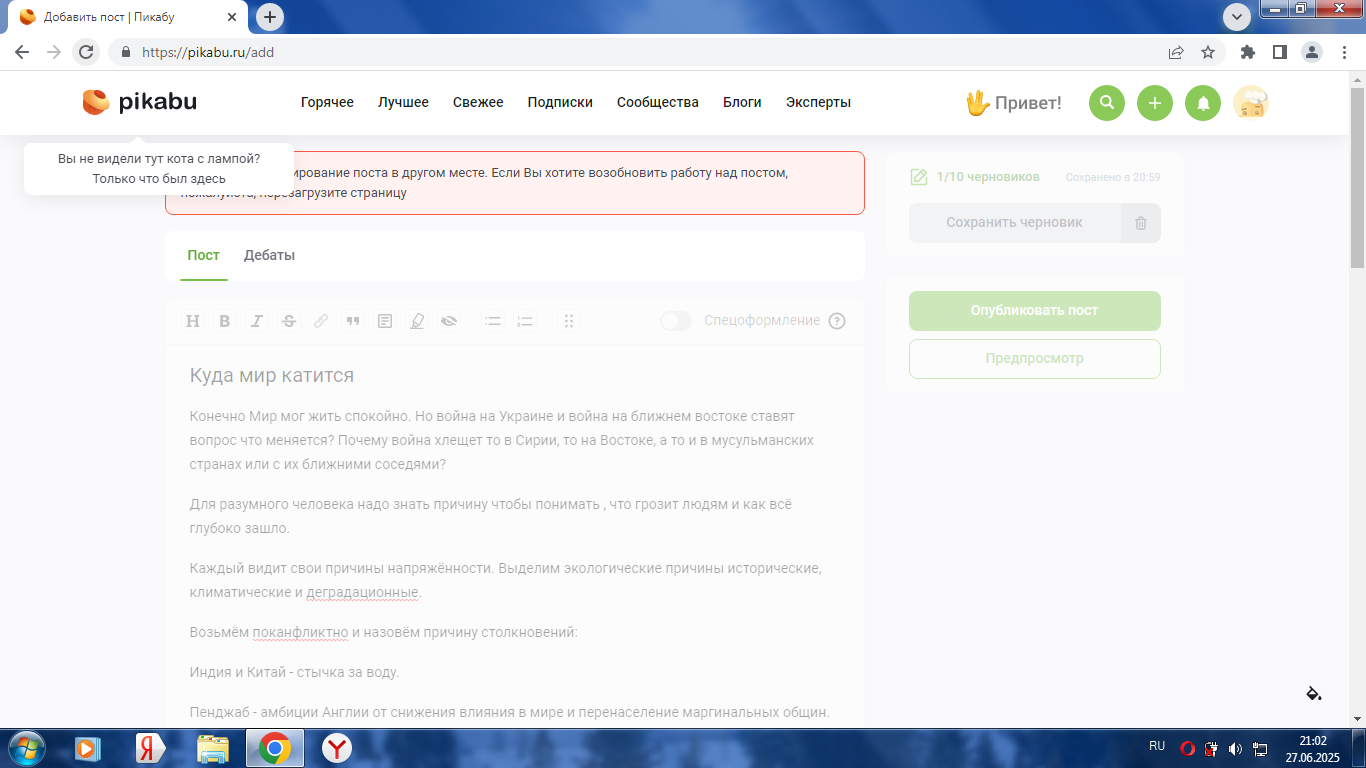Apply italic formatting in editor toolbar
The height and width of the screenshot is (768, 1366).
(x=257, y=321)
